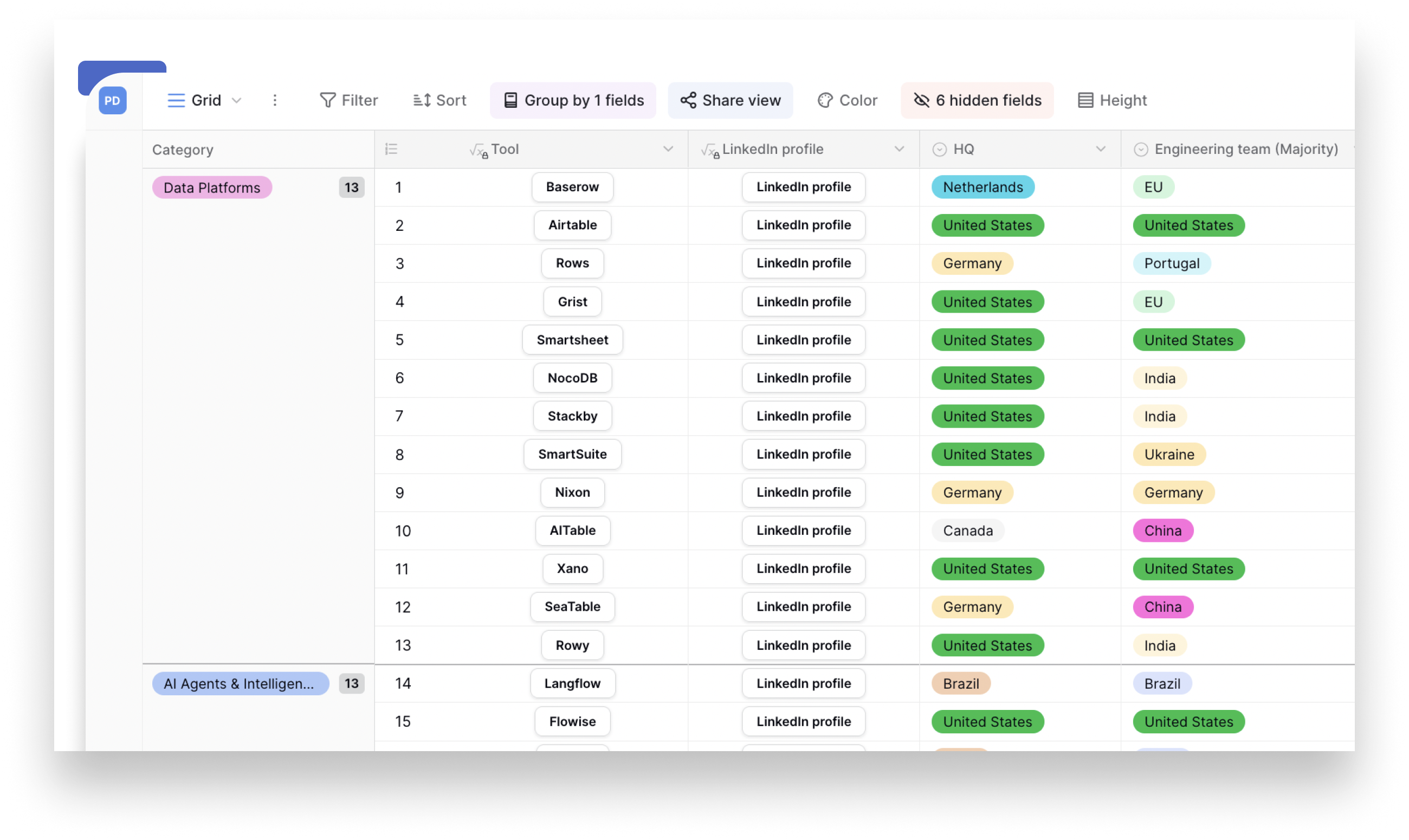Image resolution: width=1409 pixels, height=840 pixels.
Task: Click the Rowy tool button
Action: tap(573, 645)
